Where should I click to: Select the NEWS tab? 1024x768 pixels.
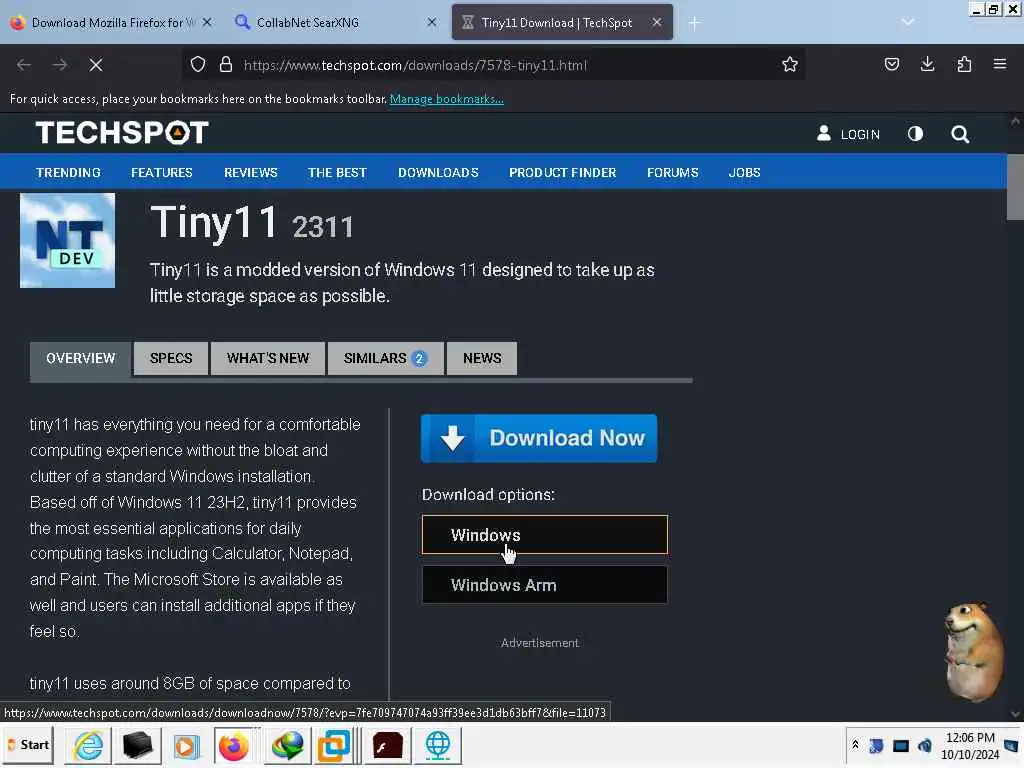[482, 359]
